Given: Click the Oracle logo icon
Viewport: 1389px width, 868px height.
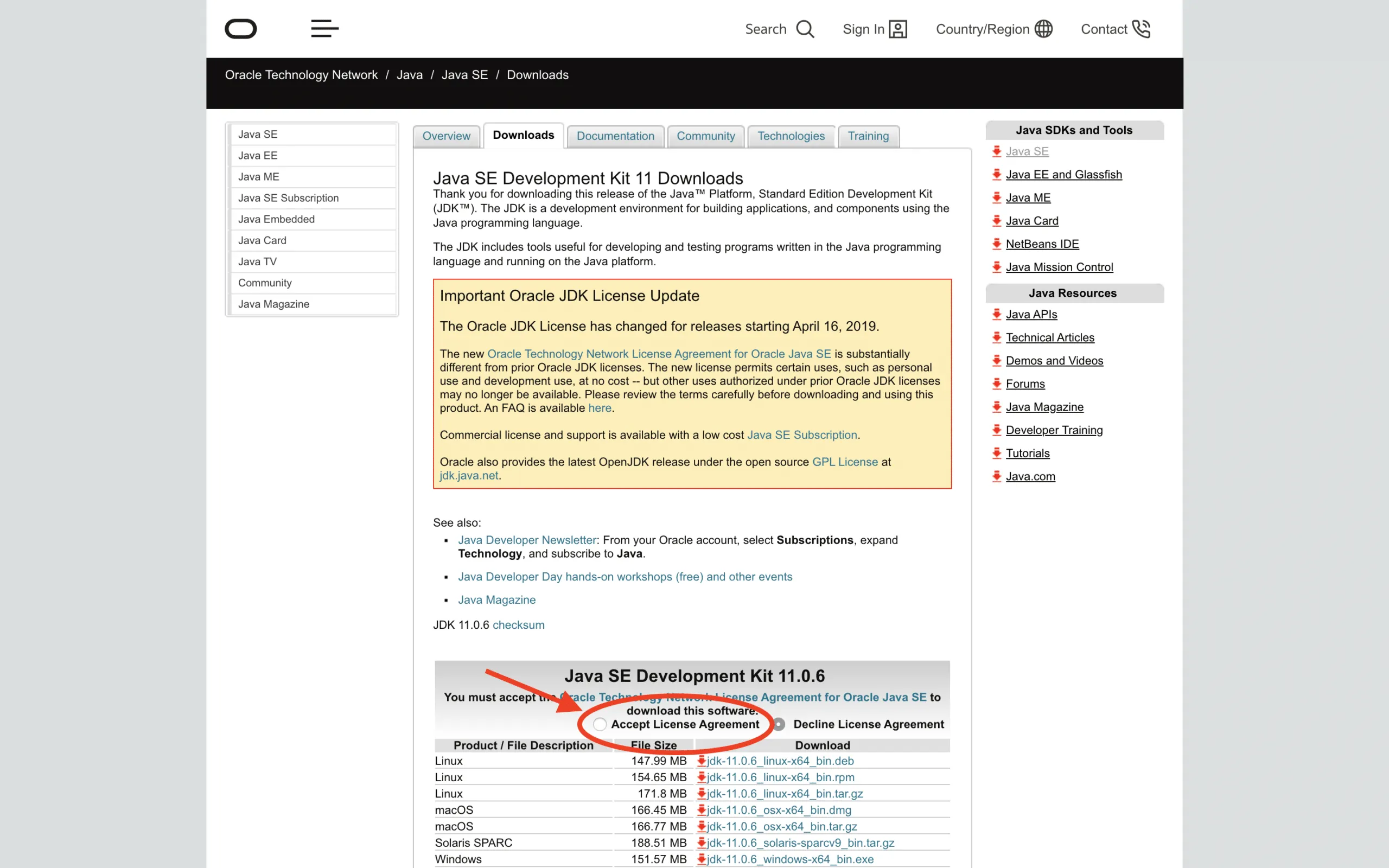Looking at the screenshot, I should pyautogui.click(x=240, y=29).
